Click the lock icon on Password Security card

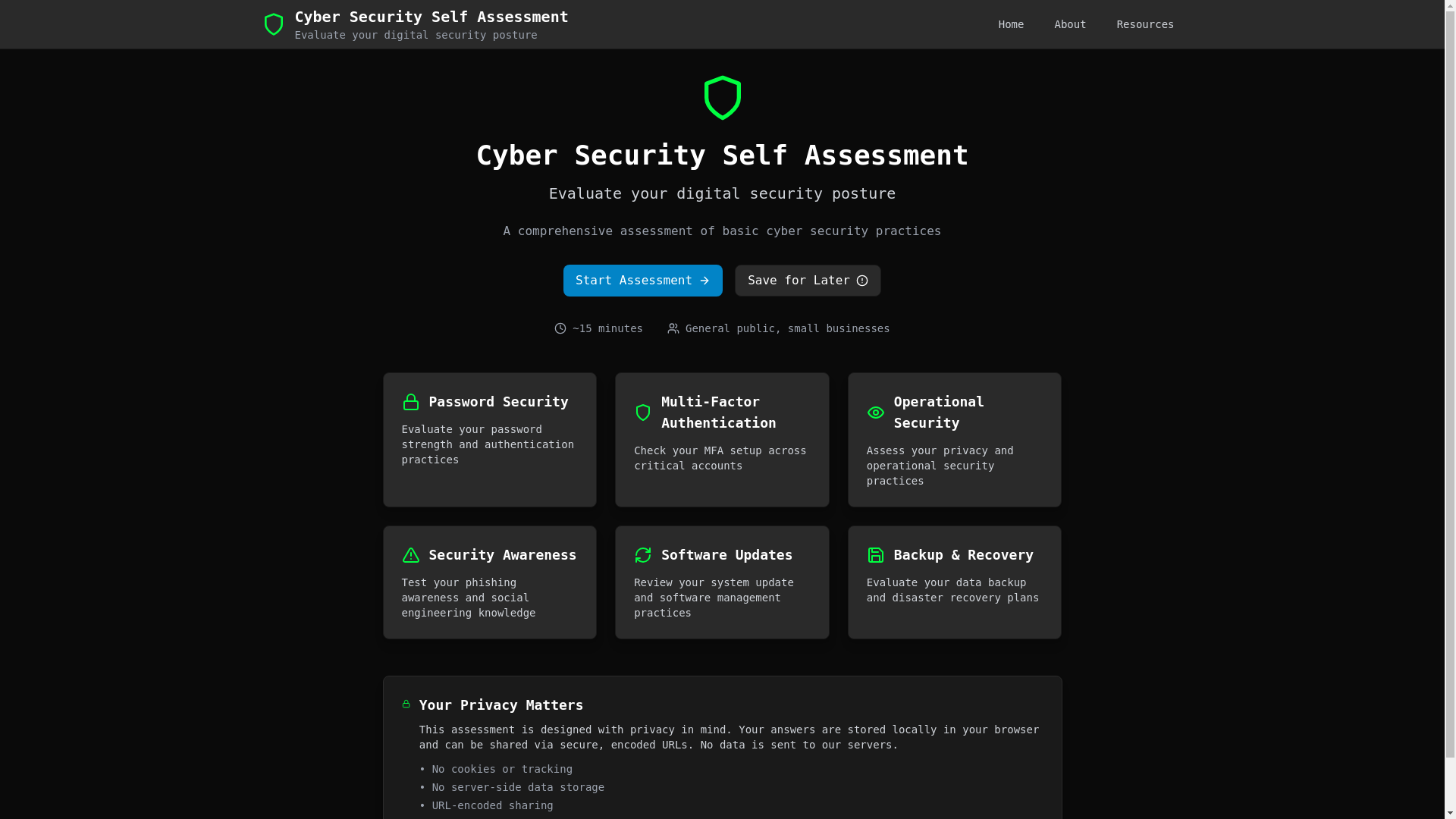[x=411, y=402]
